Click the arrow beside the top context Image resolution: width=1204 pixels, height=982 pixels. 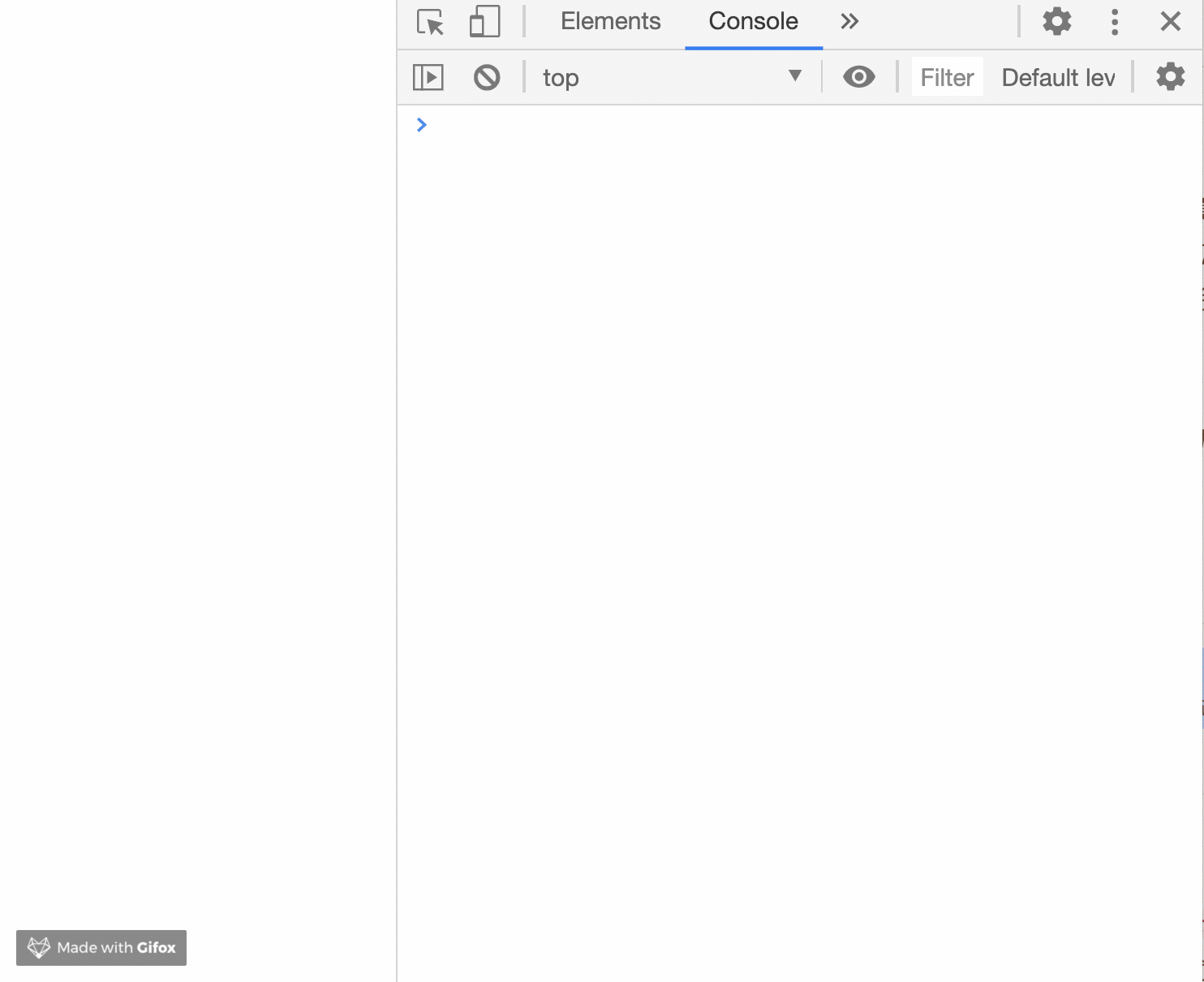[x=795, y=76]
